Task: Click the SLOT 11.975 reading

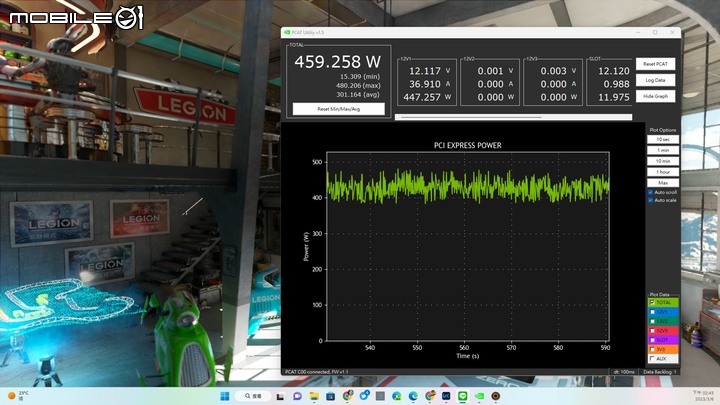Action: [x=613, y=97]
